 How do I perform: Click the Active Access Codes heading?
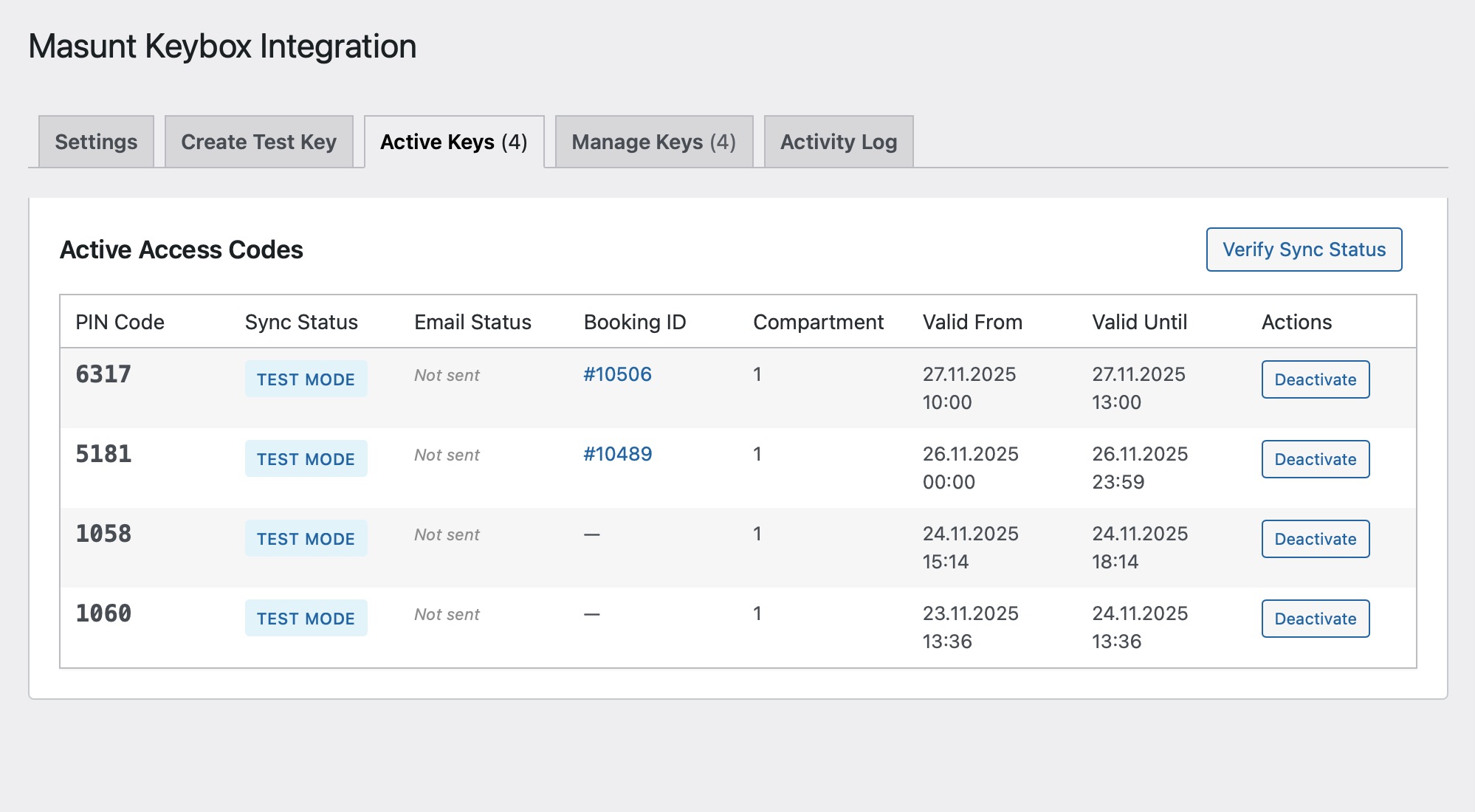[x=182, y=250]
